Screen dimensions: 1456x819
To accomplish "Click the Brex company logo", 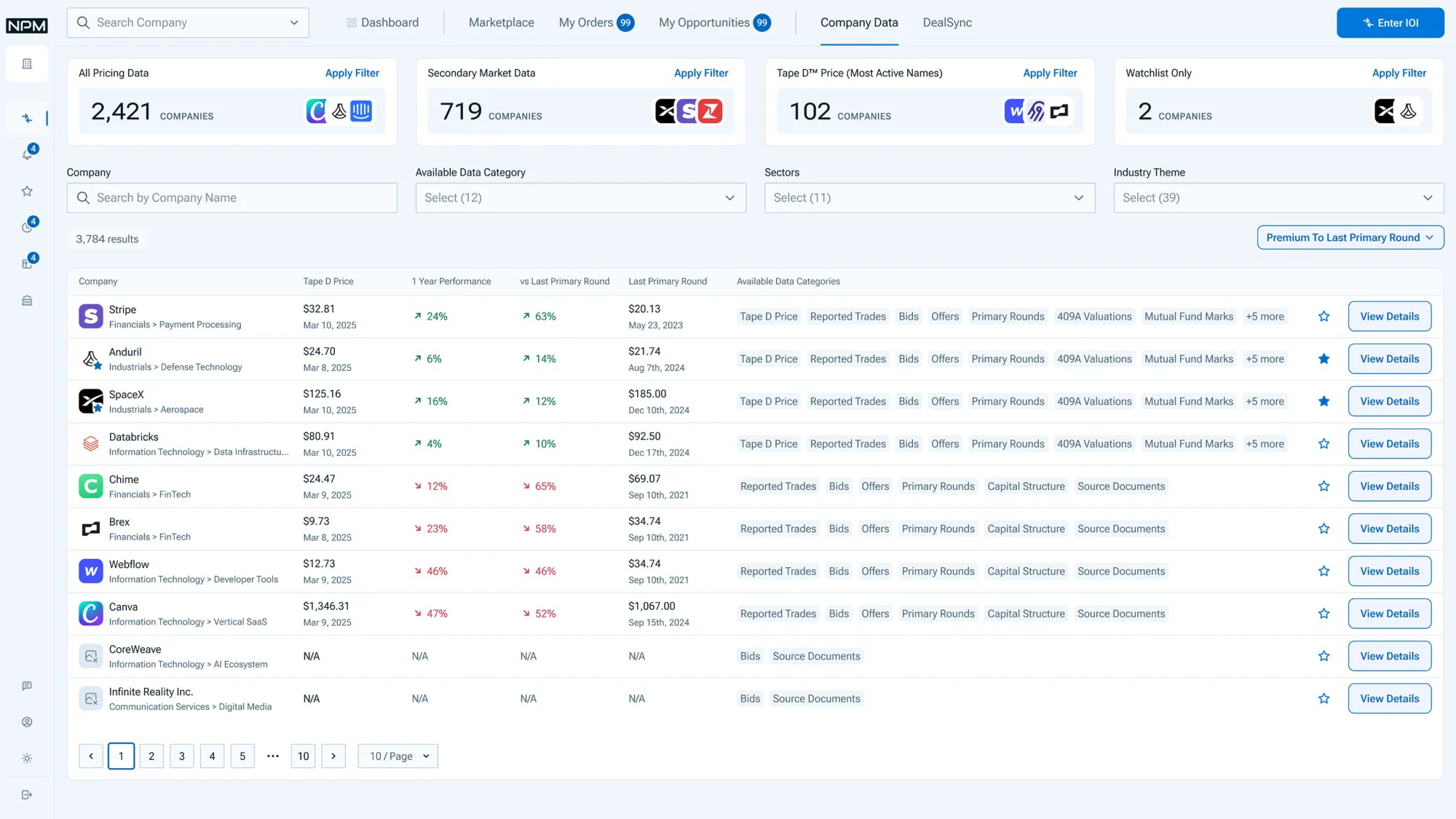I will [90, 529].
